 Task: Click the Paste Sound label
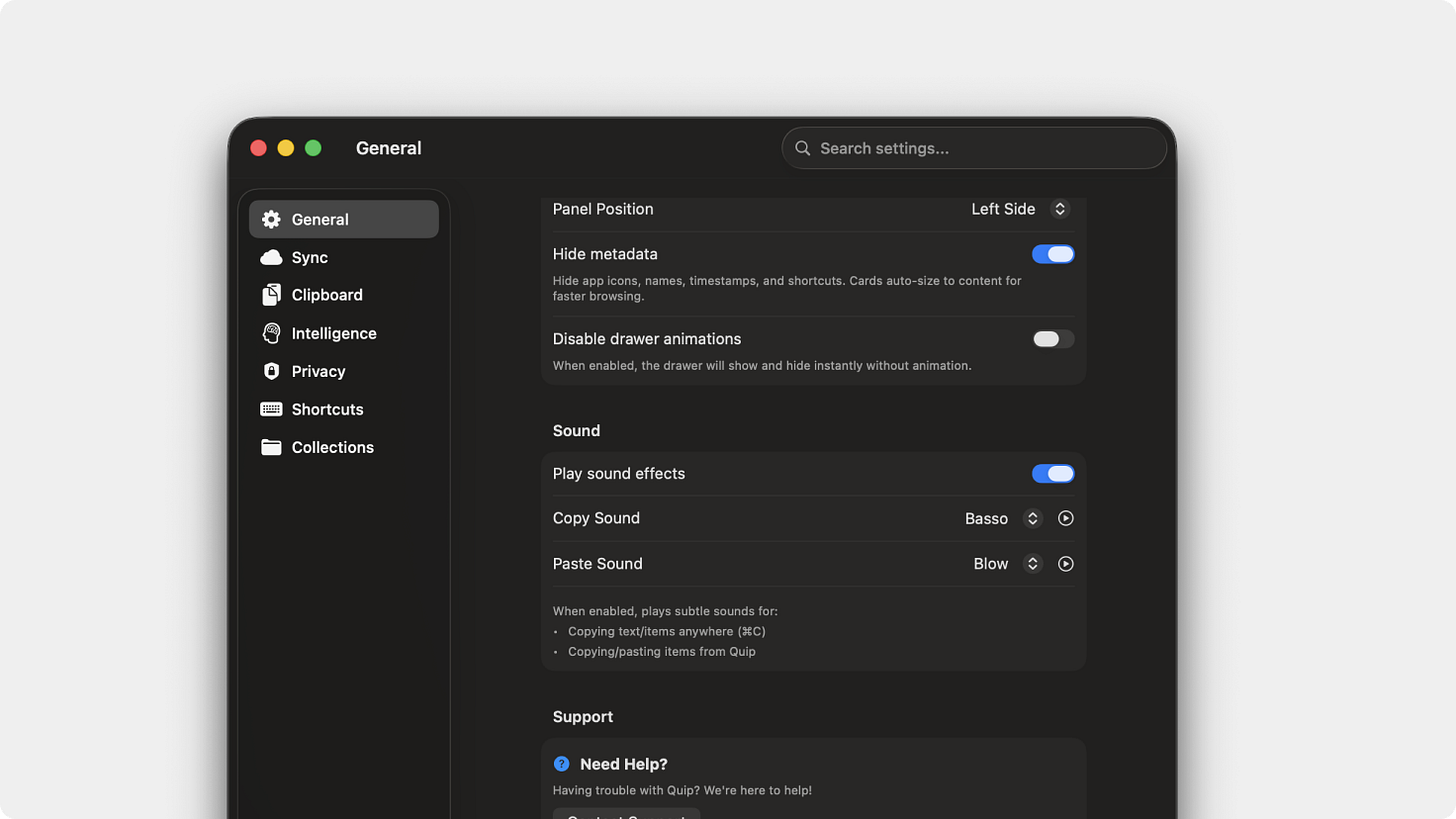point(598,564)
